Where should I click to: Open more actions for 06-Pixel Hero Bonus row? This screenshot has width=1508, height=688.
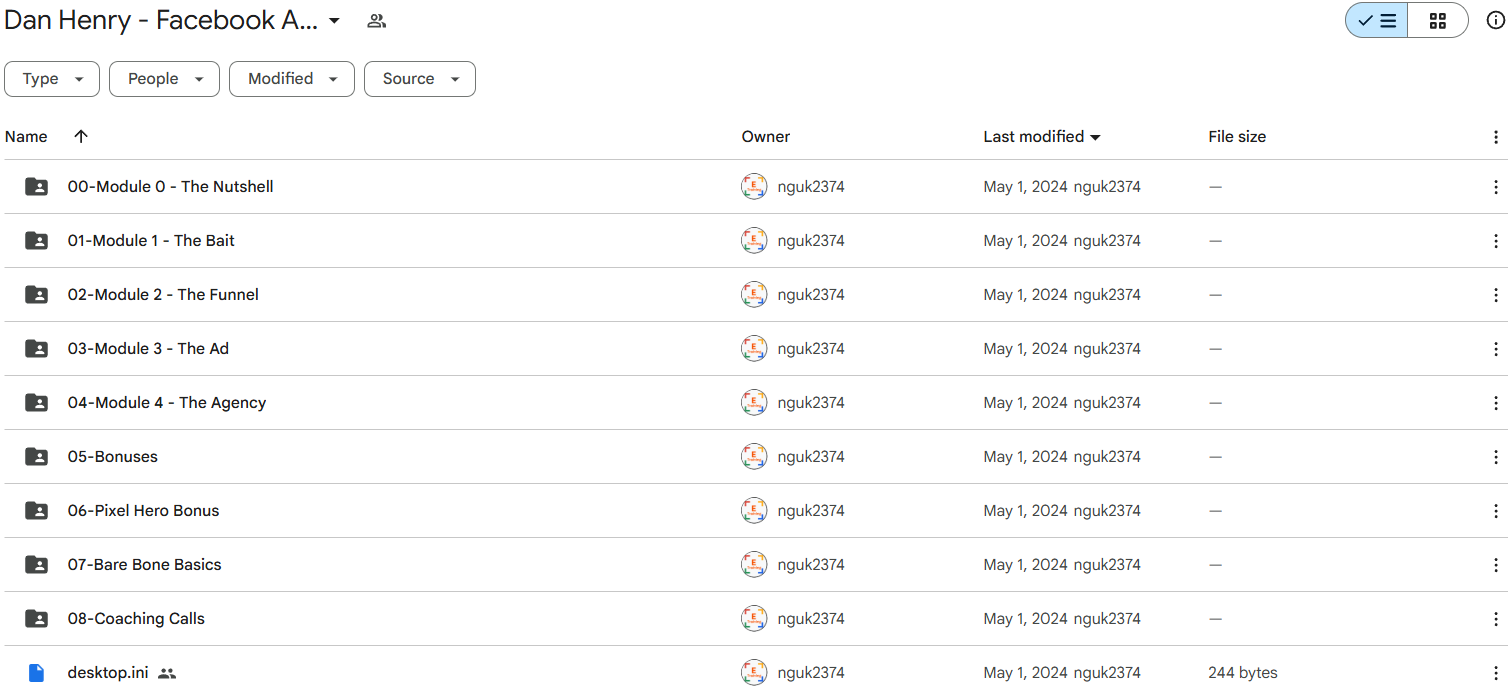[1496, 511]
